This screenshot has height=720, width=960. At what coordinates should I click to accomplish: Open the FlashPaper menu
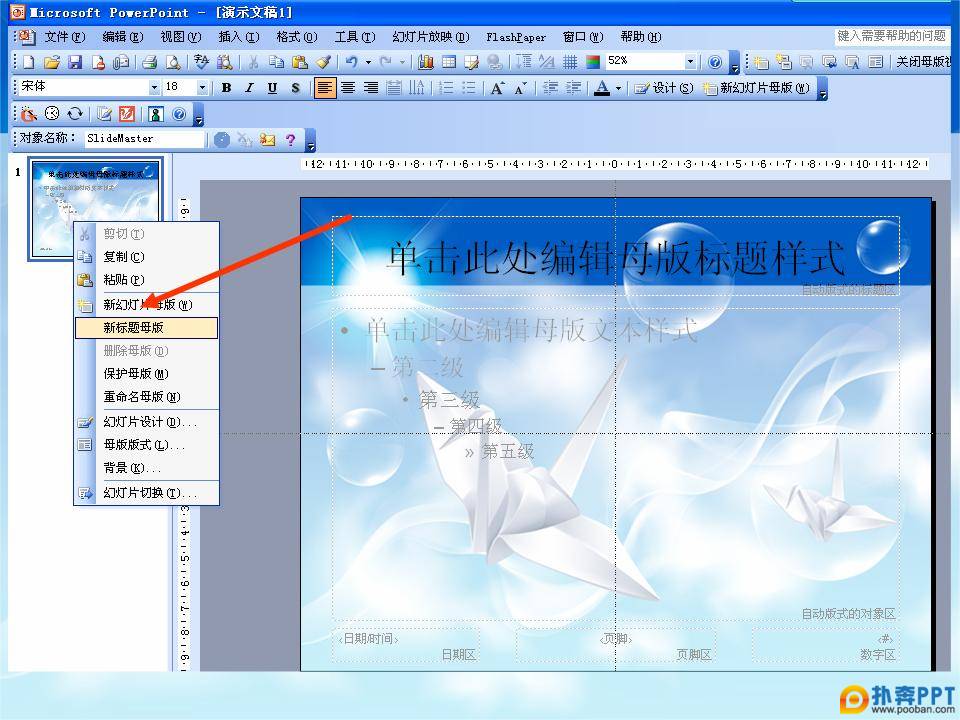click(x=516, y=37)
